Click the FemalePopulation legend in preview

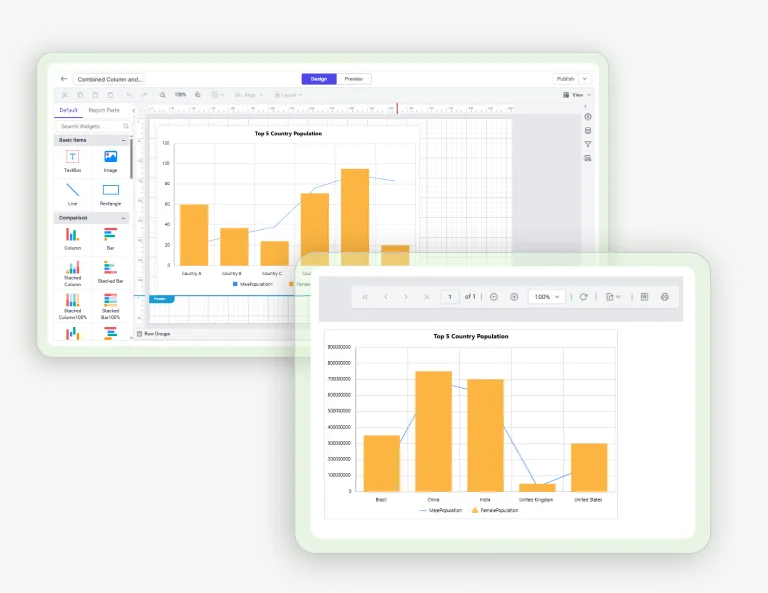[x=495, y=510]
